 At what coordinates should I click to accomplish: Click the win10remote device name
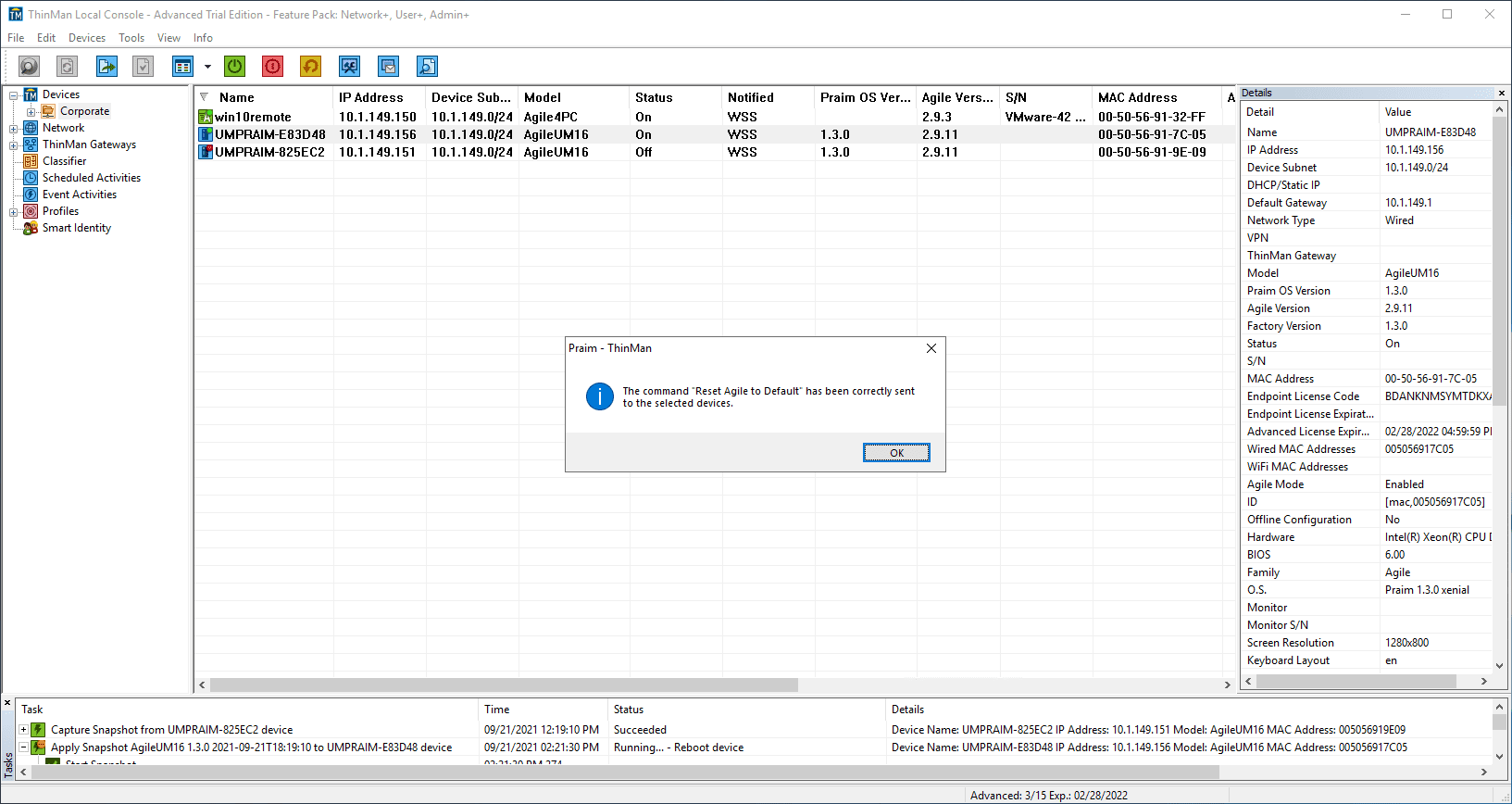(253, 117)
